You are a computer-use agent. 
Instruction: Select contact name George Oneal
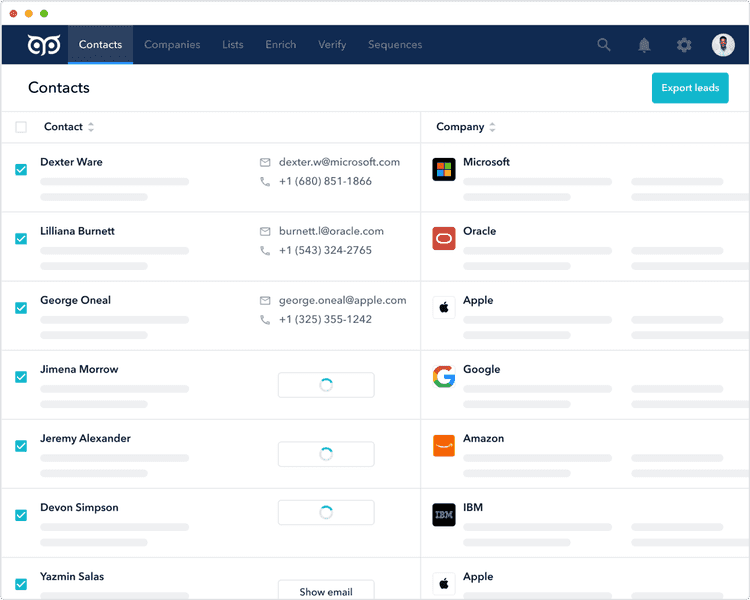point(76,300)
